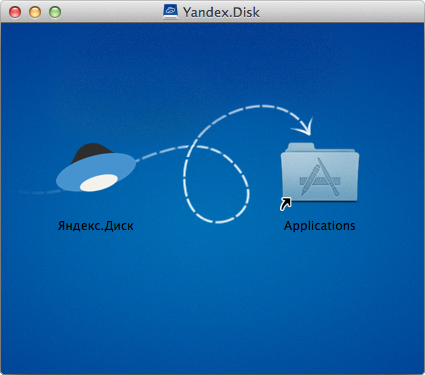Viewport: 425px width, 375px height.
Task: Close the Yandex.Disk window with red button
Action: tap(15, 12)
